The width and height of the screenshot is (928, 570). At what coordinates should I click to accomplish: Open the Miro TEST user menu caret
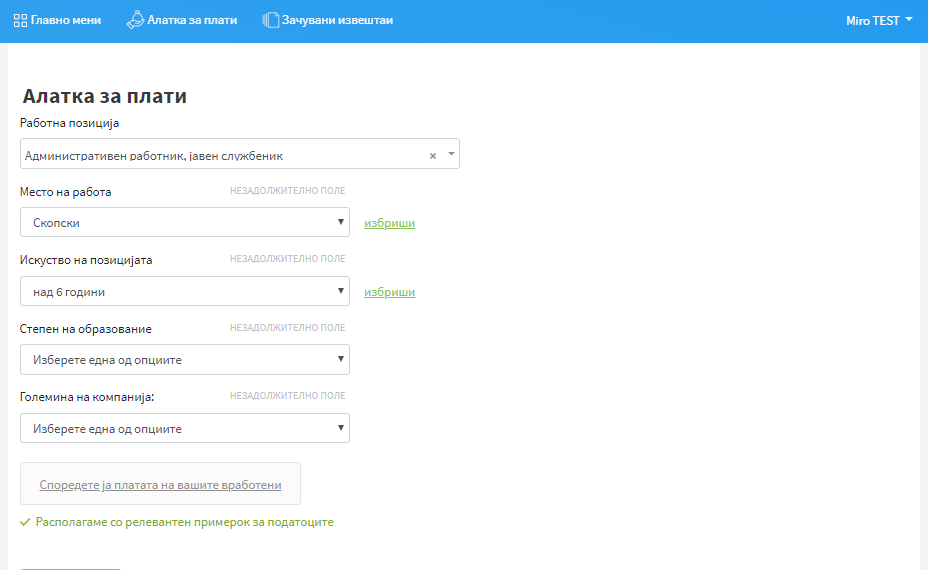(x=909, y=20)
